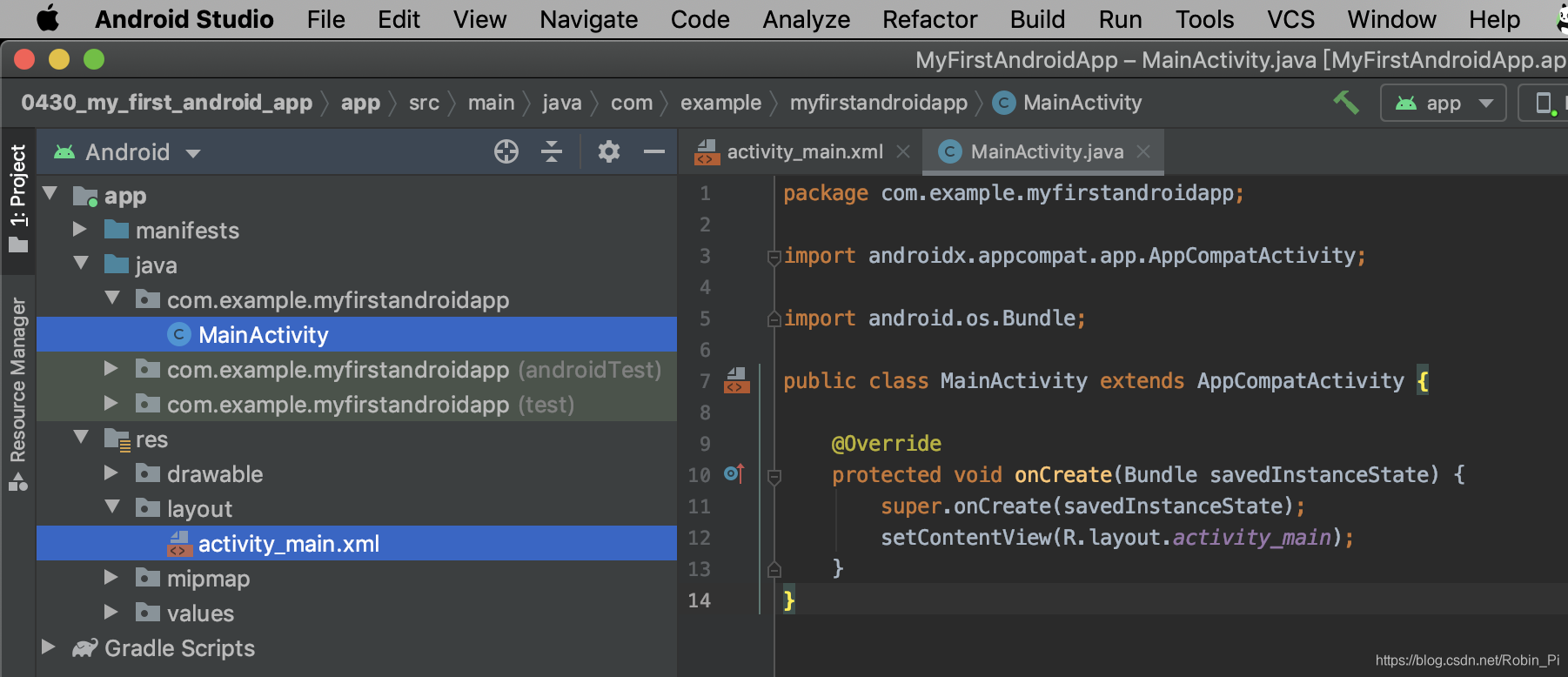Open the VCS menu
This screenshot has width=1568, height=677.
click(1290, 19)
